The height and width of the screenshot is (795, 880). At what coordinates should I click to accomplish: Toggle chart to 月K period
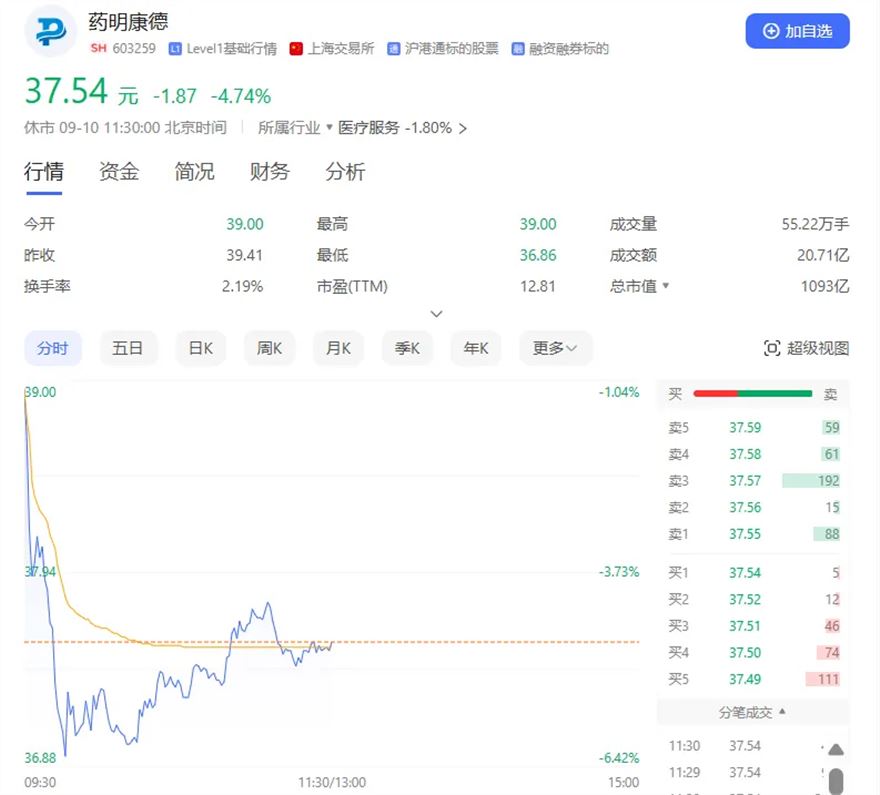(338, 348)
